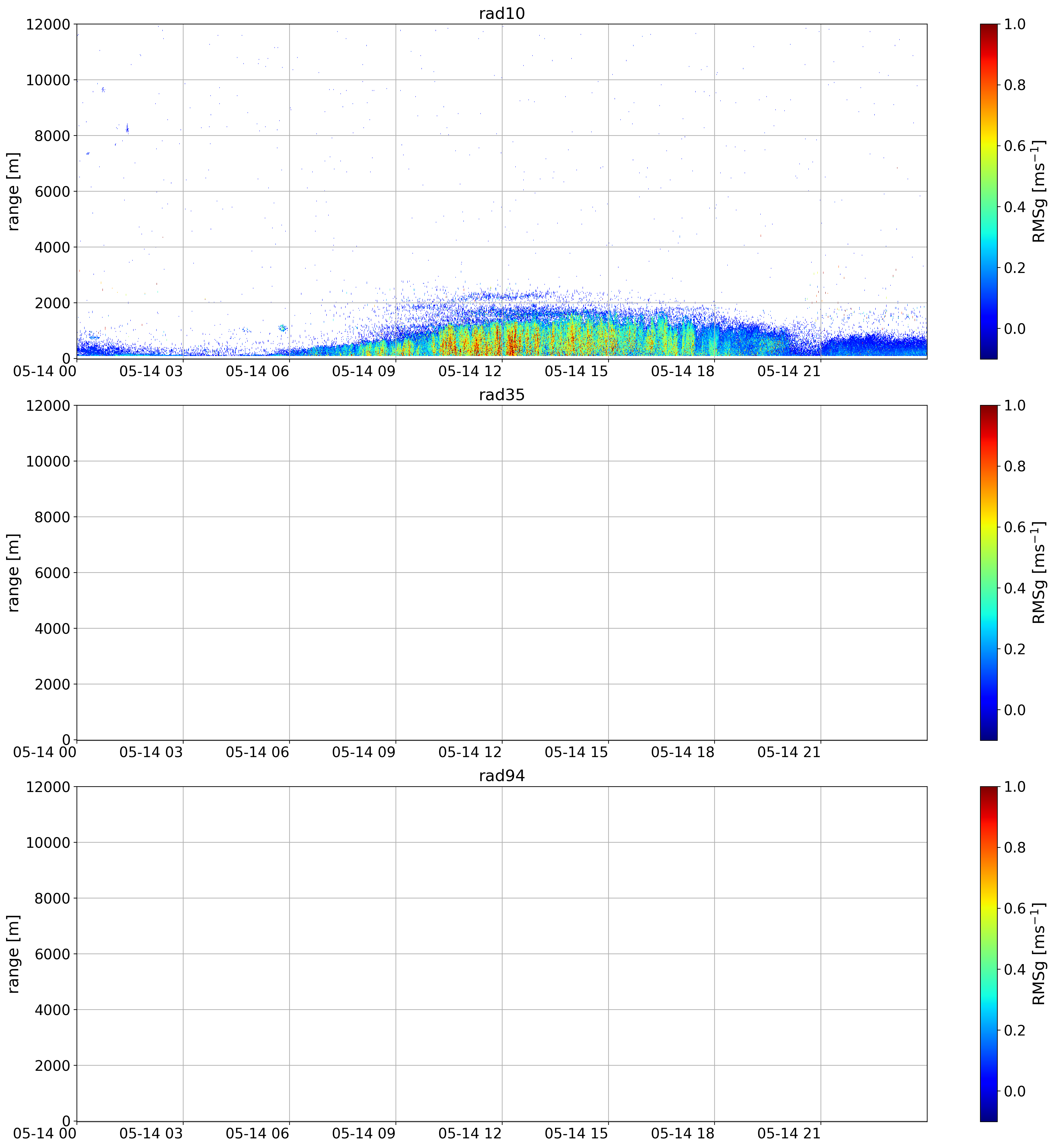Click the 05-14 12 tick under rad10

[x=470, y=371]
